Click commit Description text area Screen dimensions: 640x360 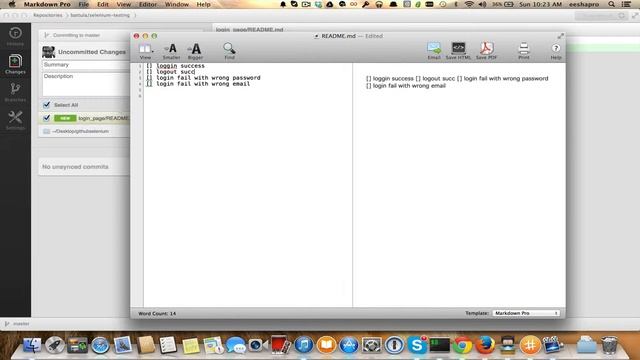pos(86,84)
